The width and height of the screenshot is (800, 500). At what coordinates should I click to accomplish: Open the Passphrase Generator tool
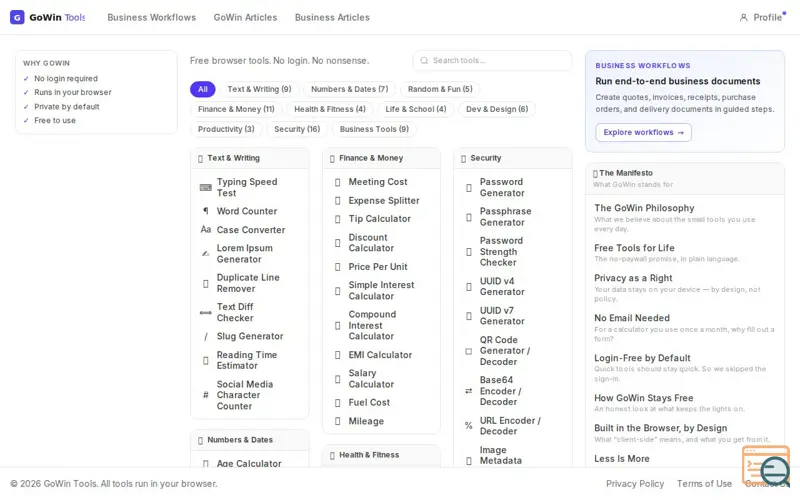tap(505, 217)
